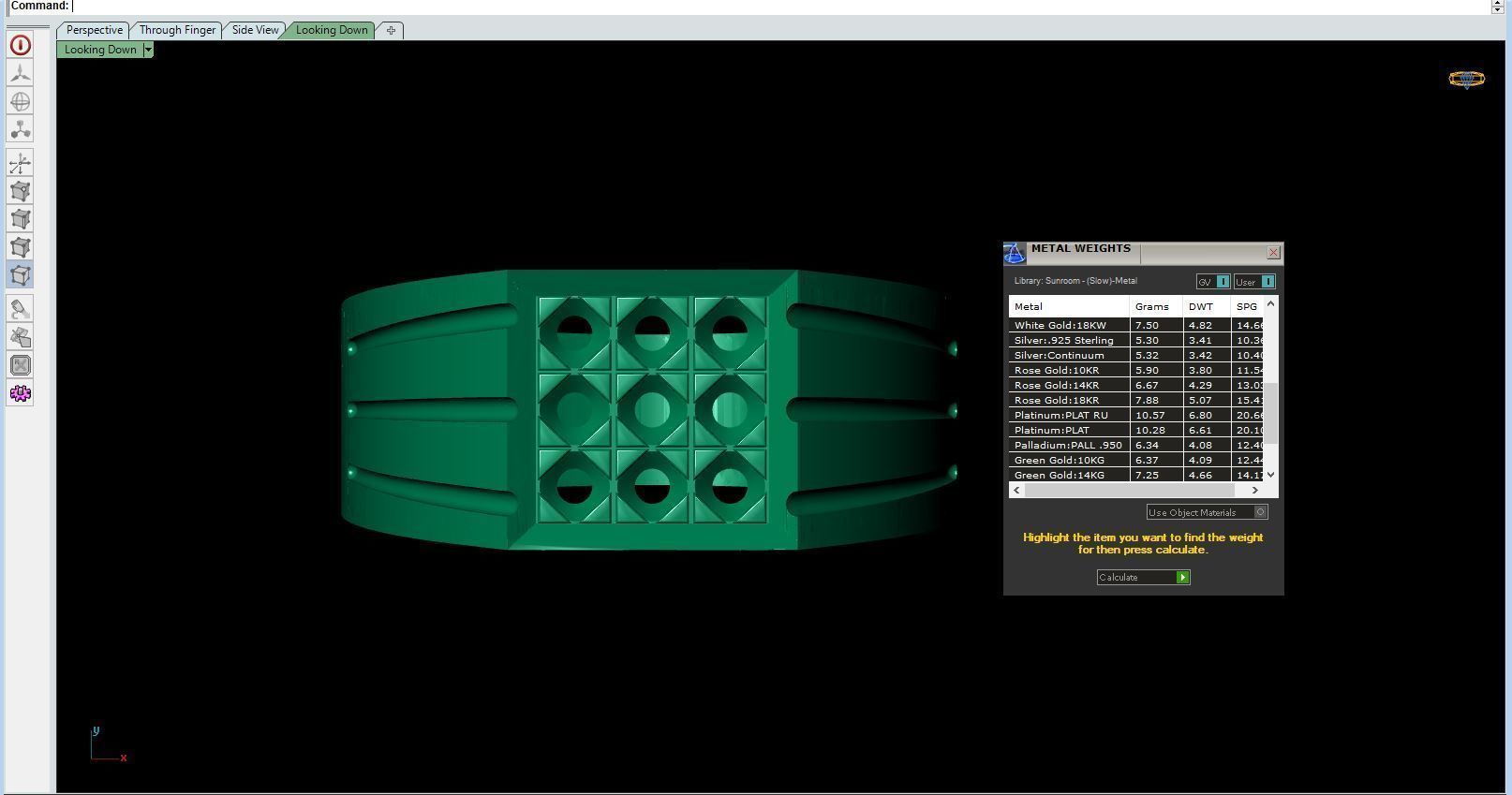Click in the Command input field
This screenshot has height=795, width=1512.
point(780,6)
